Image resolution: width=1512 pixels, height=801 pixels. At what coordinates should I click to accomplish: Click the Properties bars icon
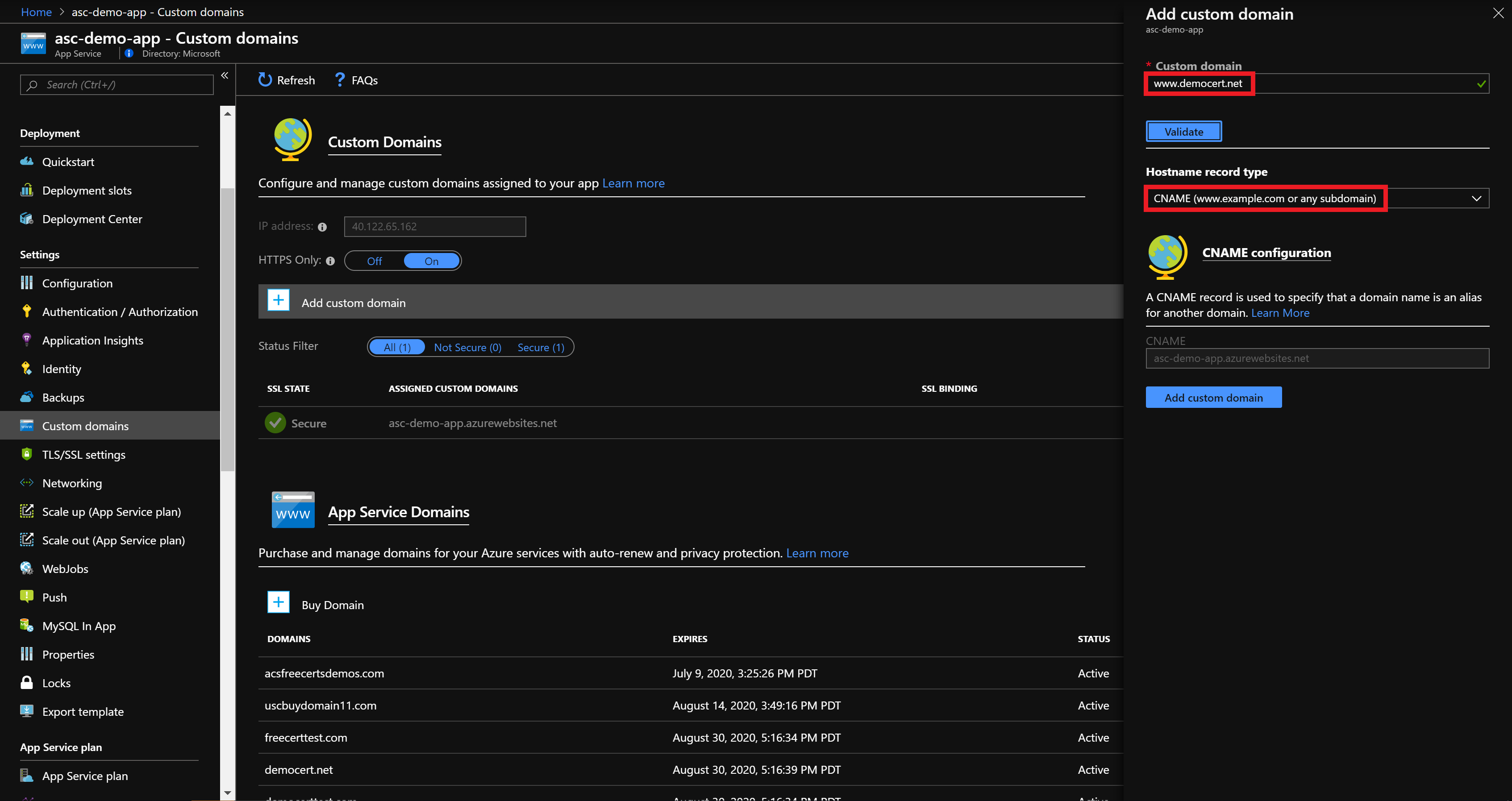coord(26,654)
